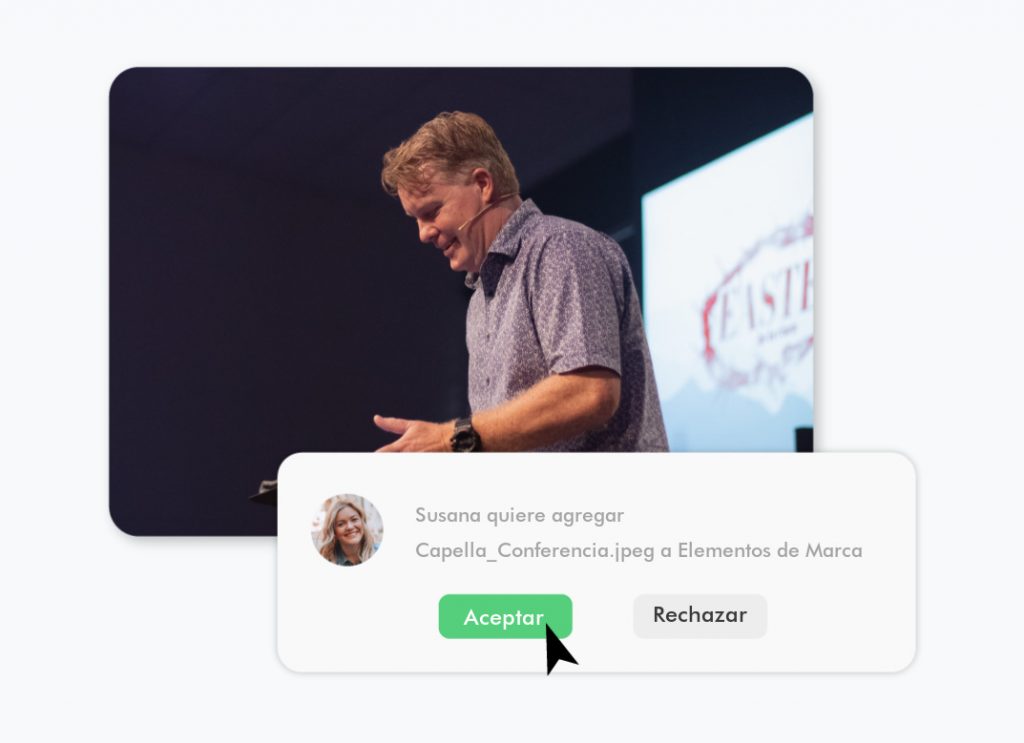Click the dark lectern edge in photo
The image size is (1024, 743).
coord(264,493)
